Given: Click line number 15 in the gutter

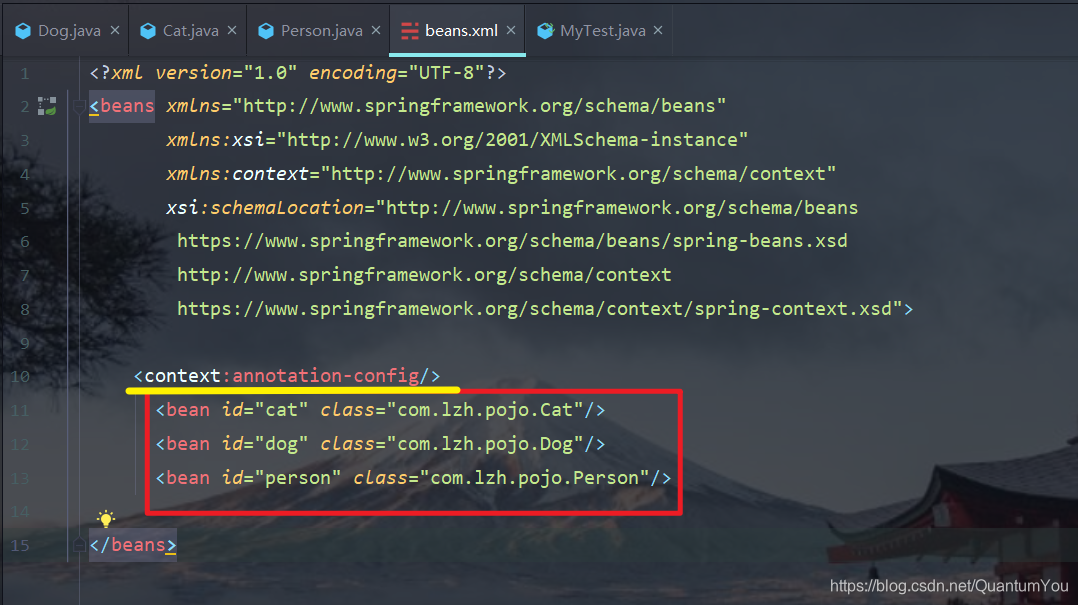Looking at the screenshot, I should point(20,546).
